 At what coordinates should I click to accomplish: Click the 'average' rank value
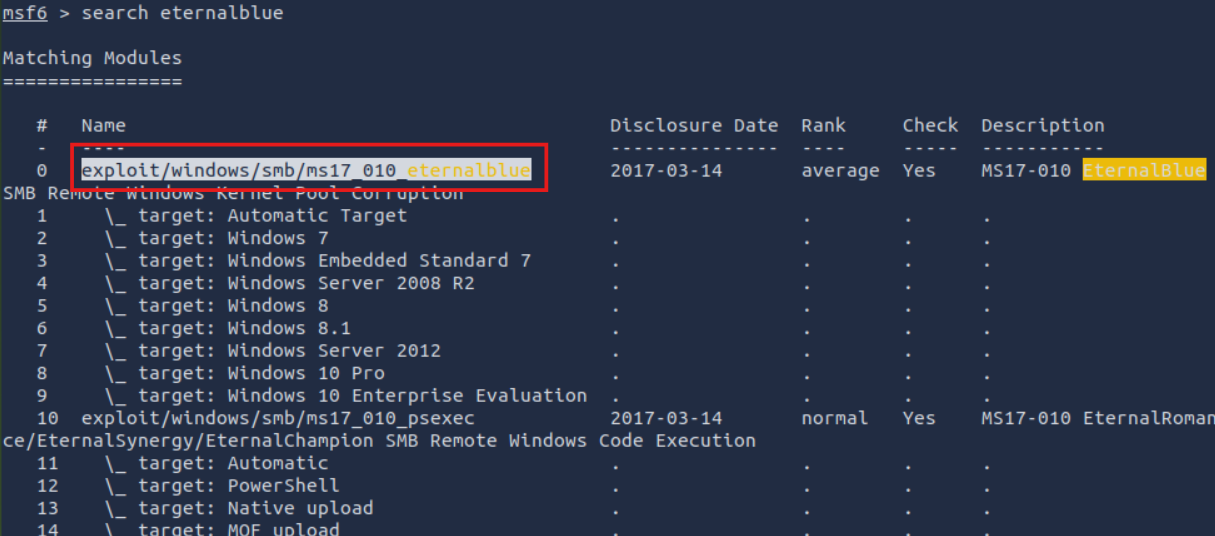[x=840, y=171]
